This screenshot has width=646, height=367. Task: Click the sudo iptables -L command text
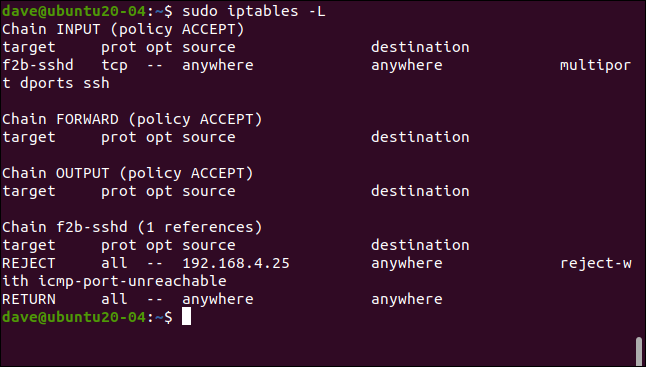pos(254,11)
